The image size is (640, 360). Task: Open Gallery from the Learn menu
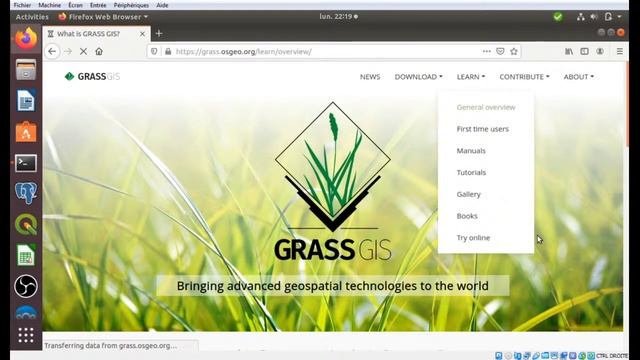[469, 194]
